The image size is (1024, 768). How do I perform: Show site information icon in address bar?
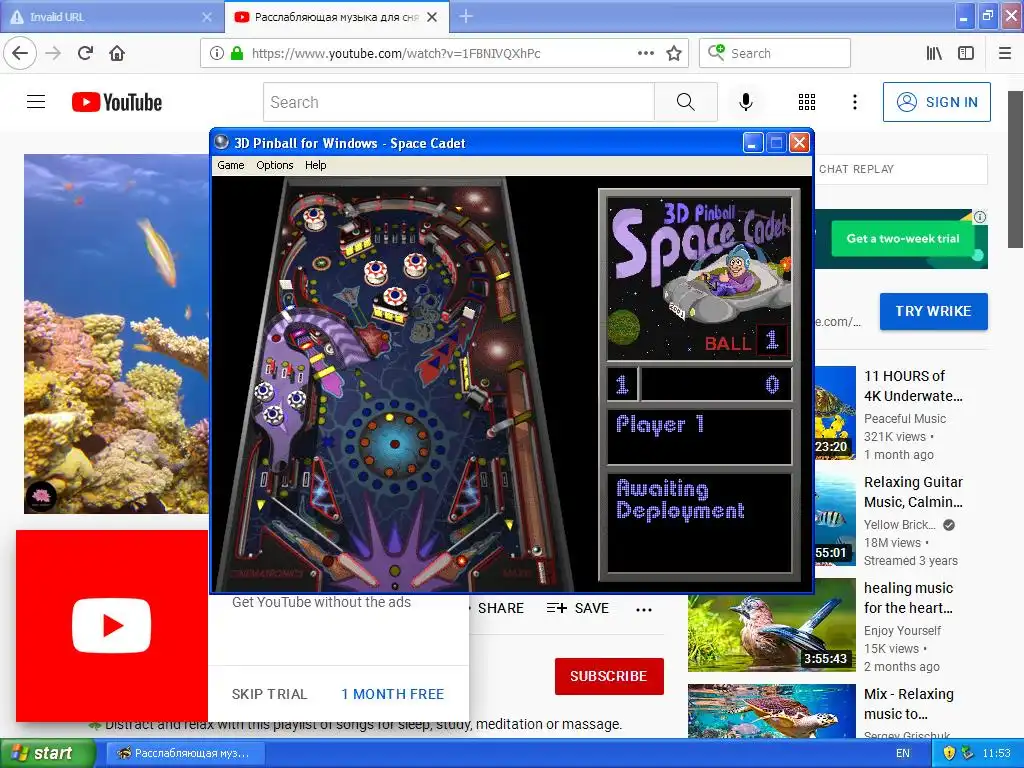(x=216, y=53)
